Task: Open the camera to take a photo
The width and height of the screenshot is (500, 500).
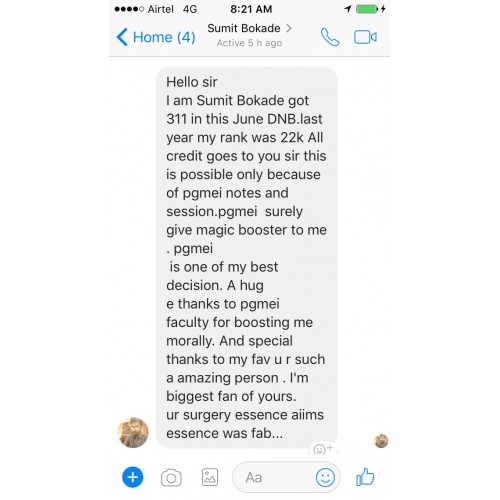Action: tap(171, 478)
